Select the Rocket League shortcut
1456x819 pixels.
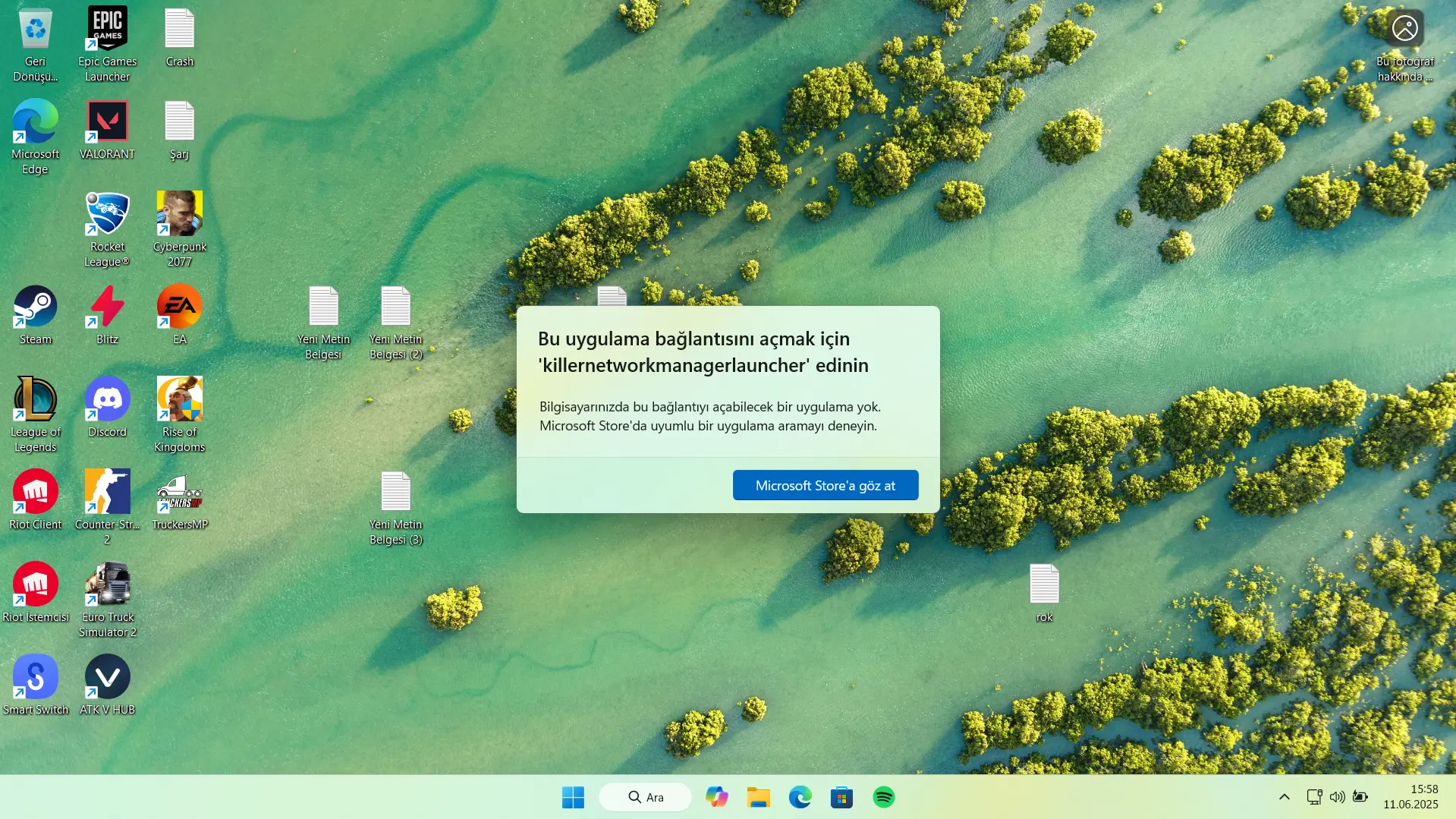(x=107, y=230)
